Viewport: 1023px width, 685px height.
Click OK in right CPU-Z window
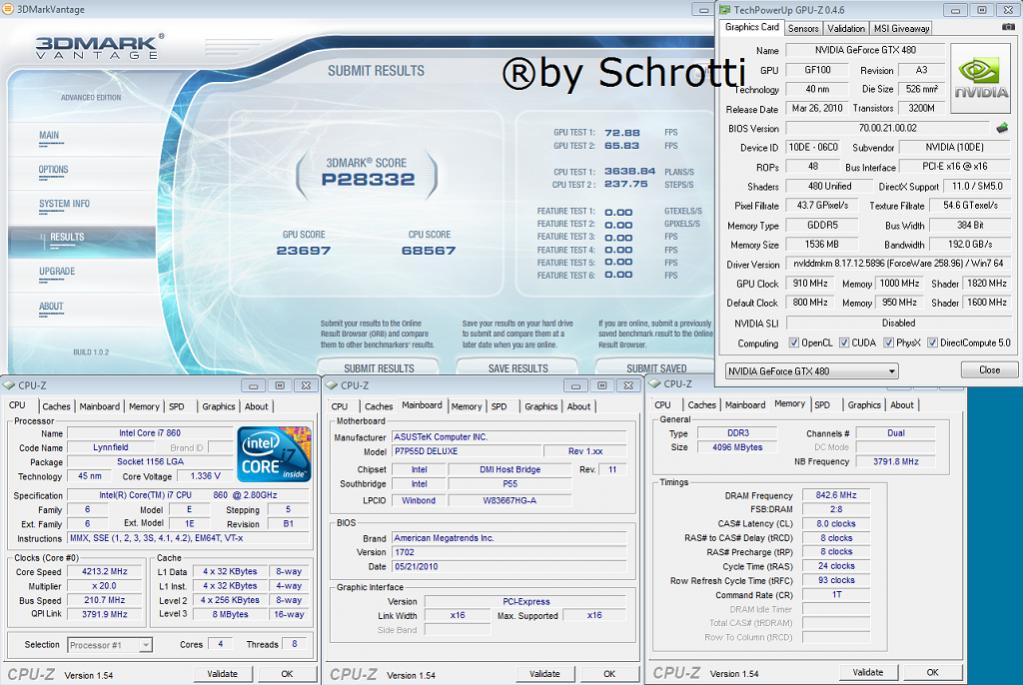[932, 672]
